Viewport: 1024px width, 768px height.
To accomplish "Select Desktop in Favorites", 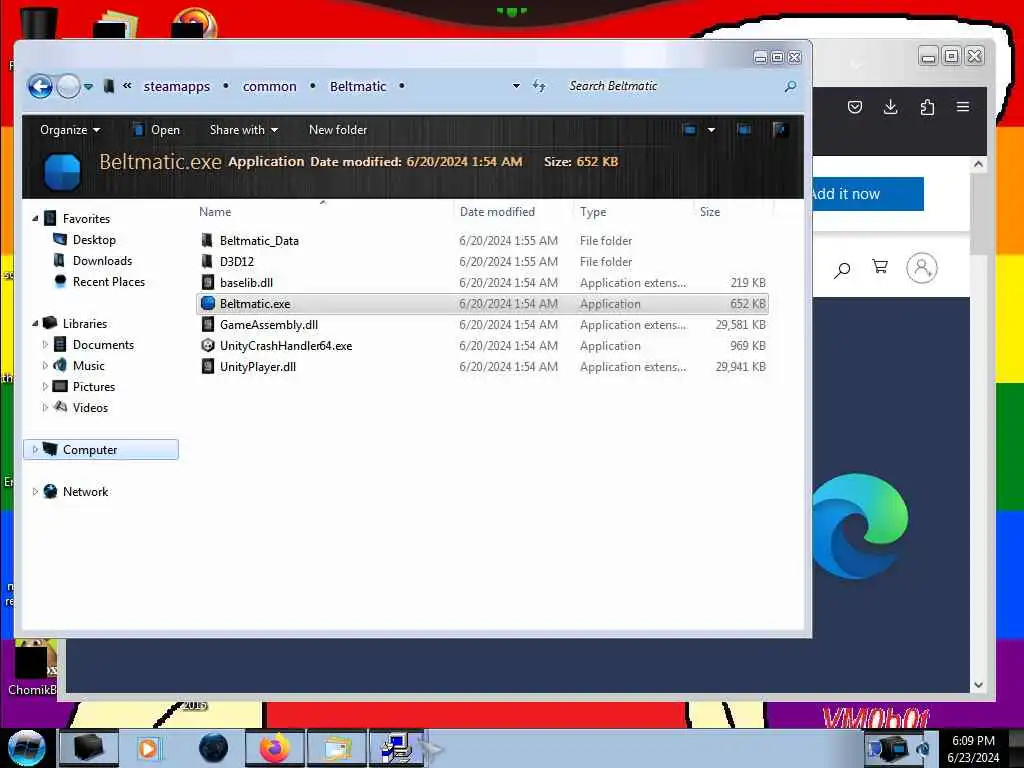I will click(x=94, y=240).
